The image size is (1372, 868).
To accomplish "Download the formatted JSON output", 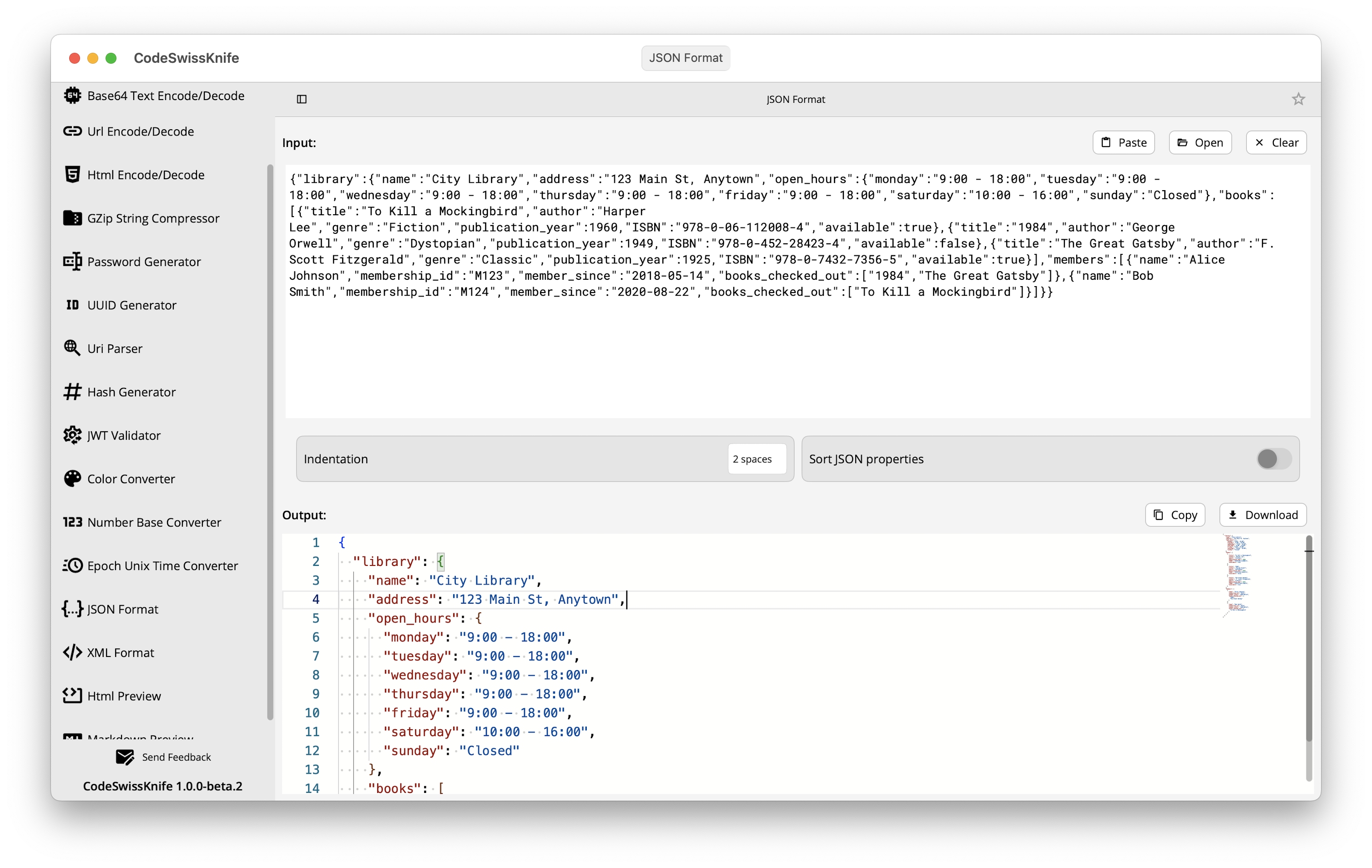I will tap(1263, 515).
